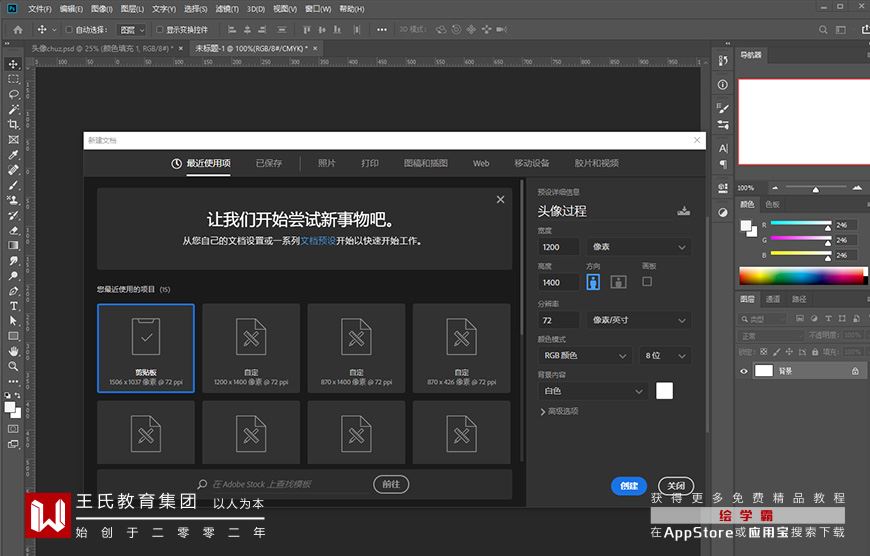Hide the 背景 layer with eye icon
The image size is (870, 556).
pyautogui.click(x=743, y=371)
